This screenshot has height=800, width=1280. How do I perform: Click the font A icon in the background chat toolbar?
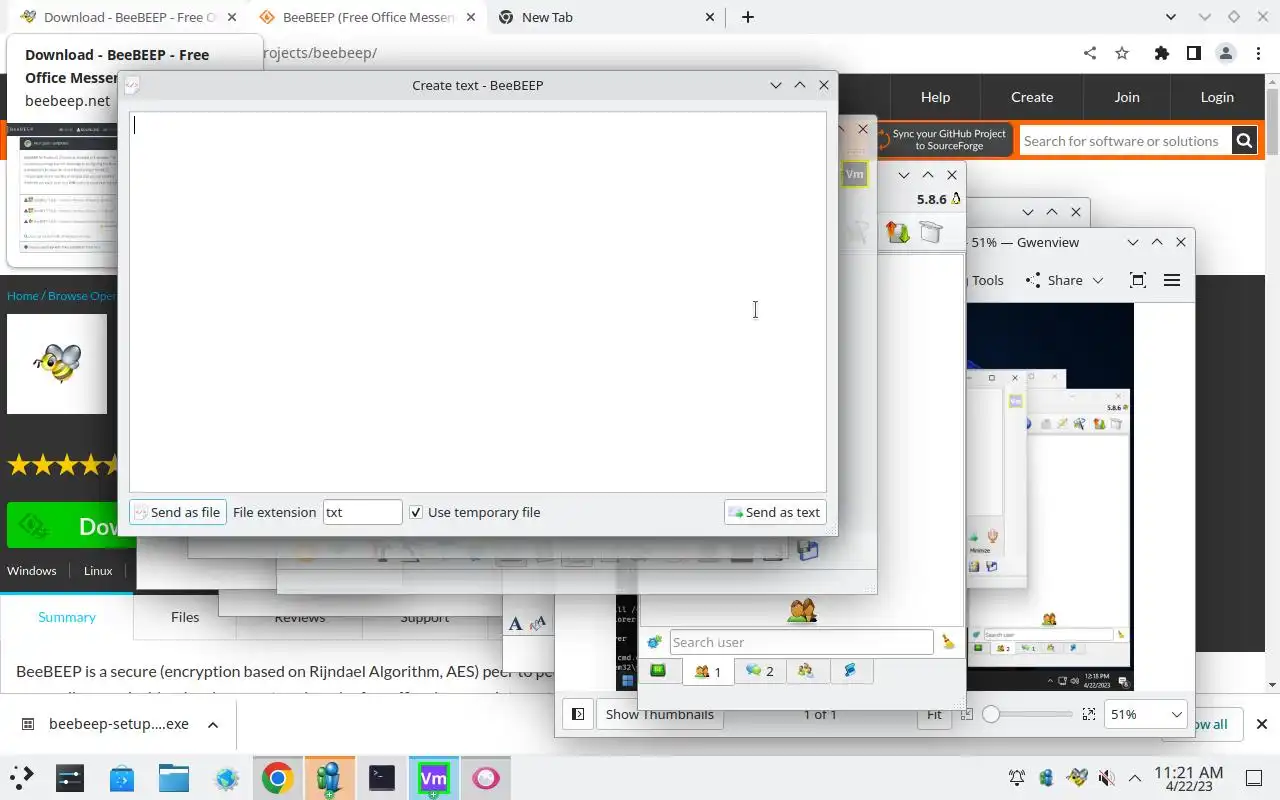pyautogui.click(x=515, y=624)
